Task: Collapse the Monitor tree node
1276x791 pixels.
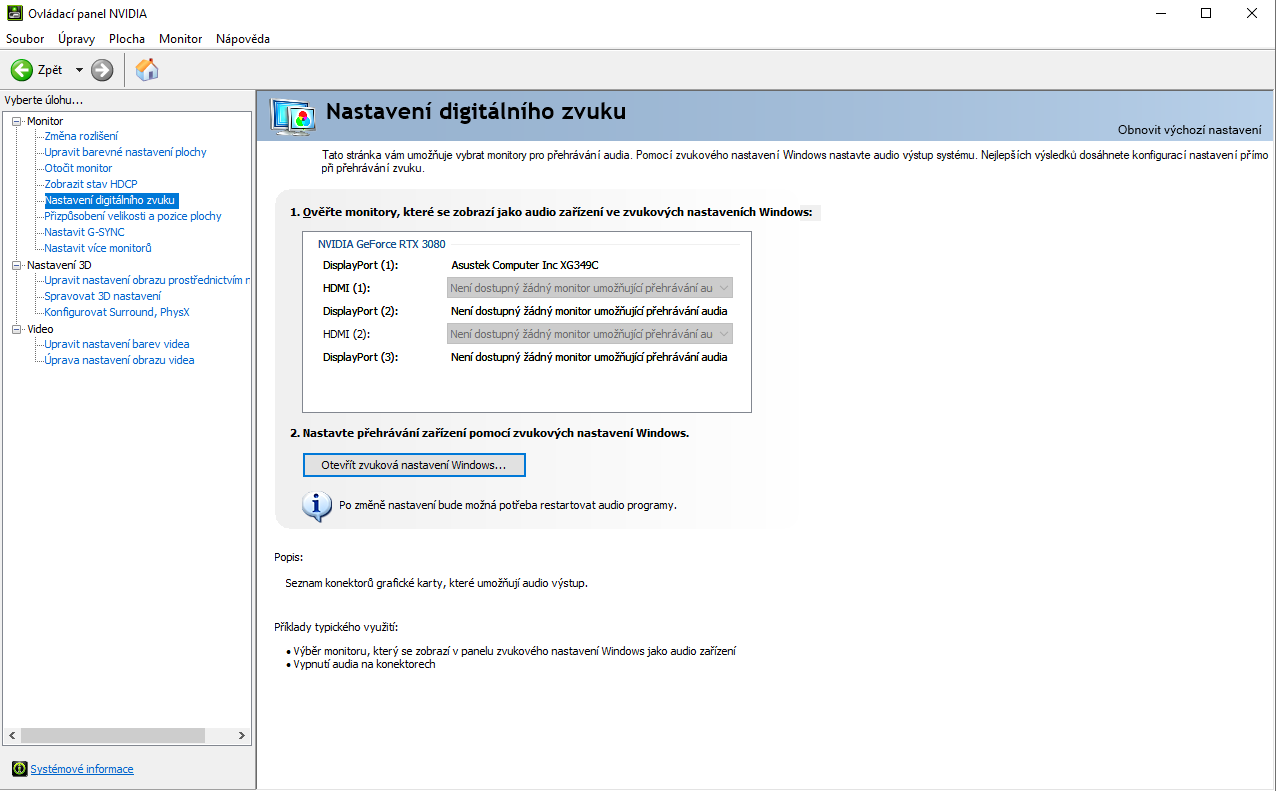Action: click(16, 121)
